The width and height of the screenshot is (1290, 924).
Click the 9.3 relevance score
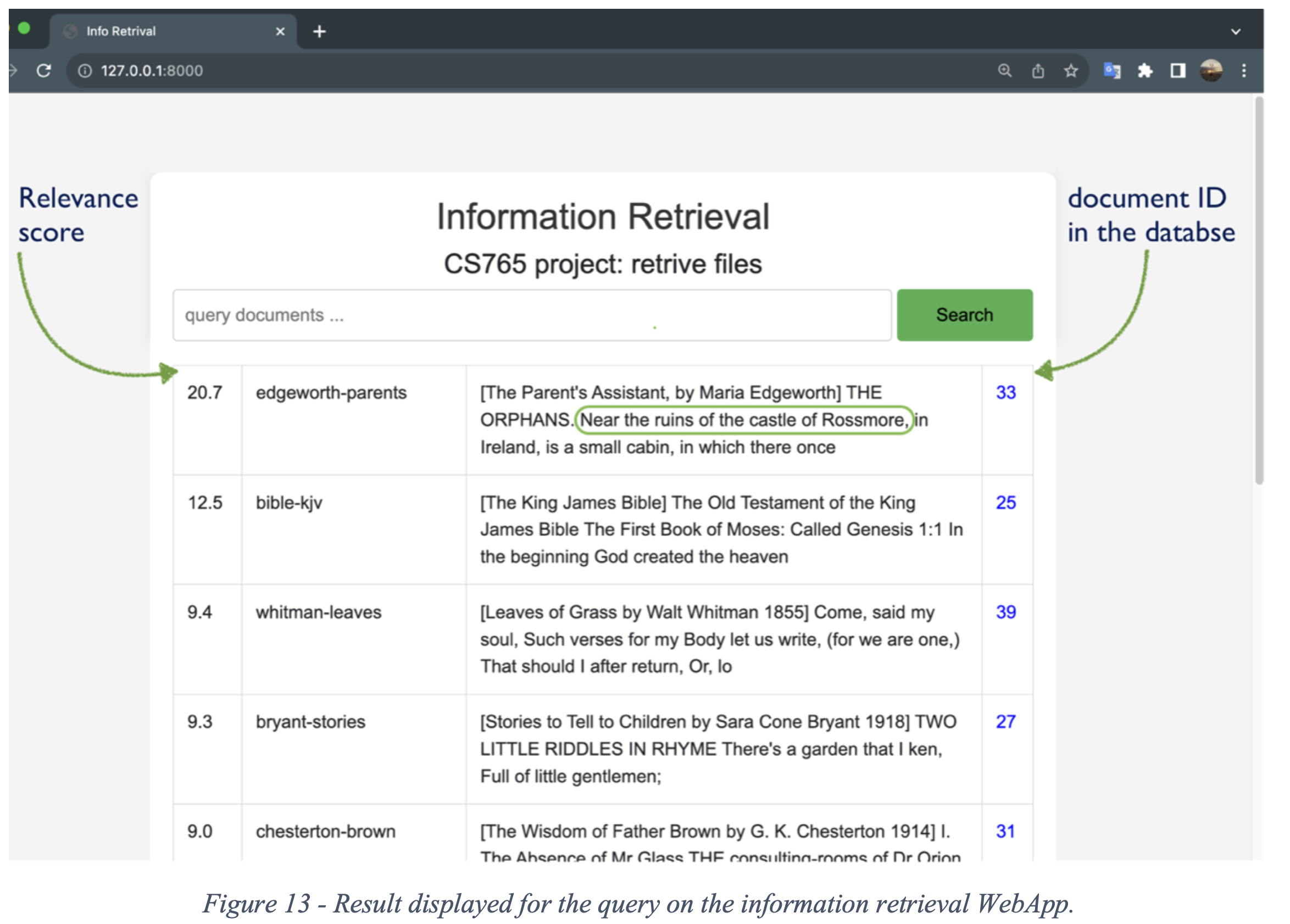(199, 722)
